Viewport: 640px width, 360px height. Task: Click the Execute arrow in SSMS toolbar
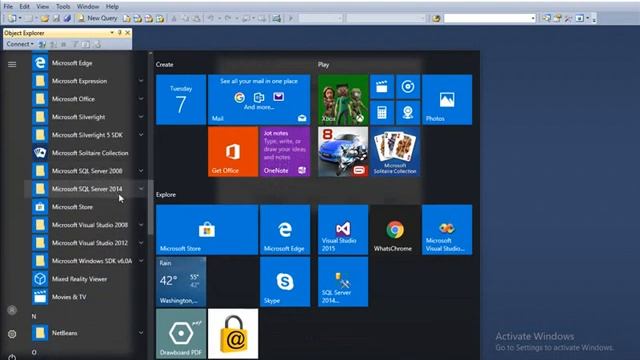point(291,18)
